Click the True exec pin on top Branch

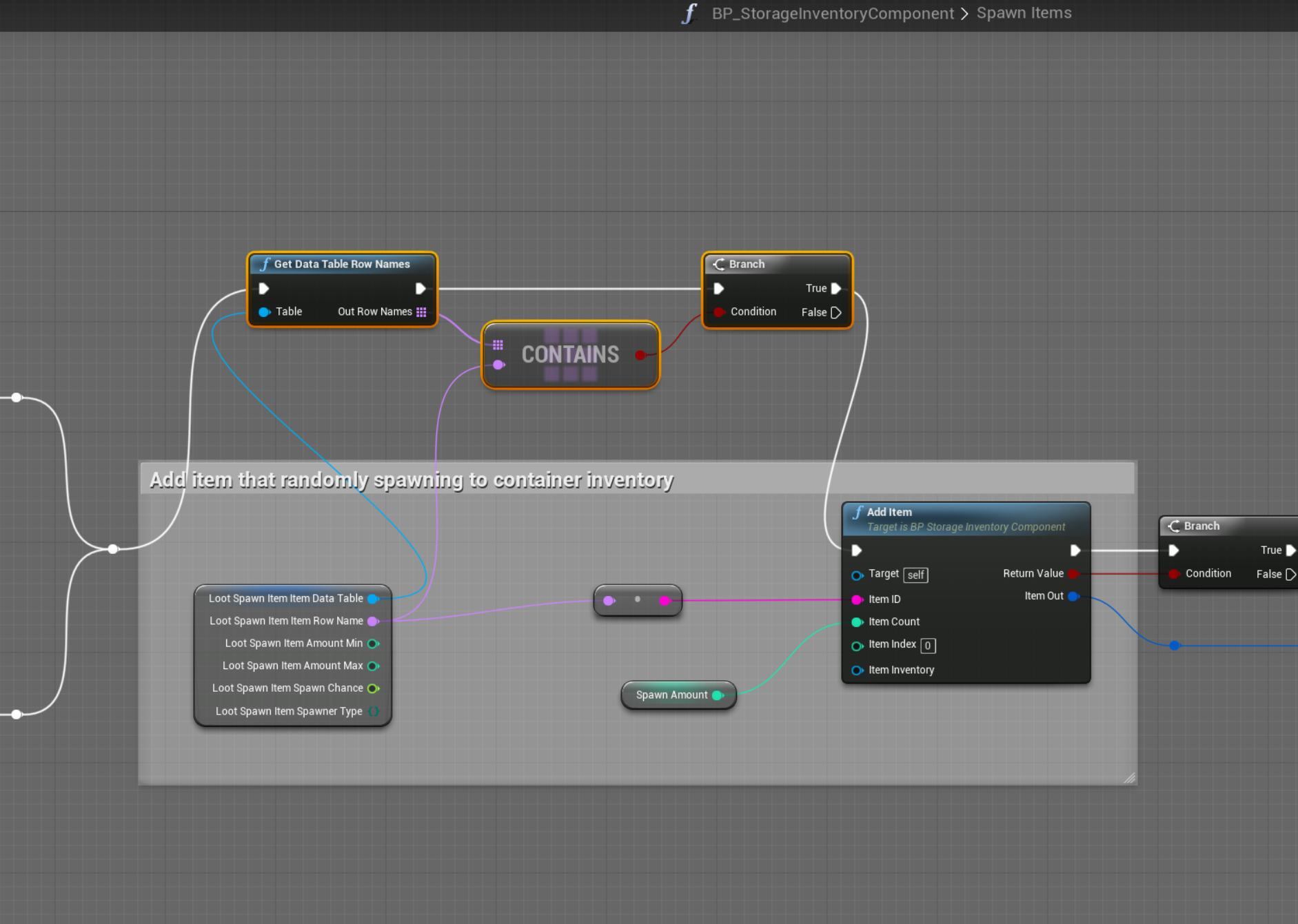[x=835, y=289]
